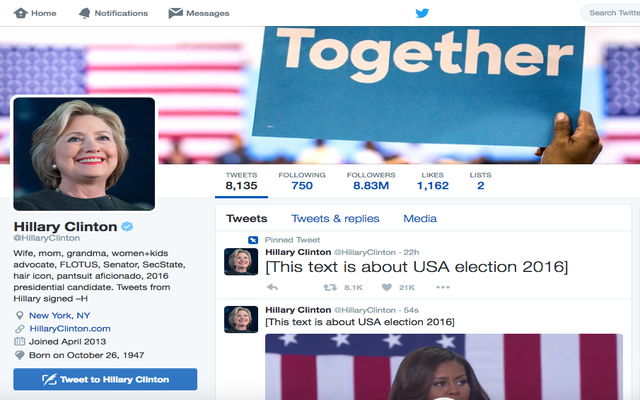Focus the Search Twitter field
The width and height of the screenshot is (640, 400).
(611, 13)
